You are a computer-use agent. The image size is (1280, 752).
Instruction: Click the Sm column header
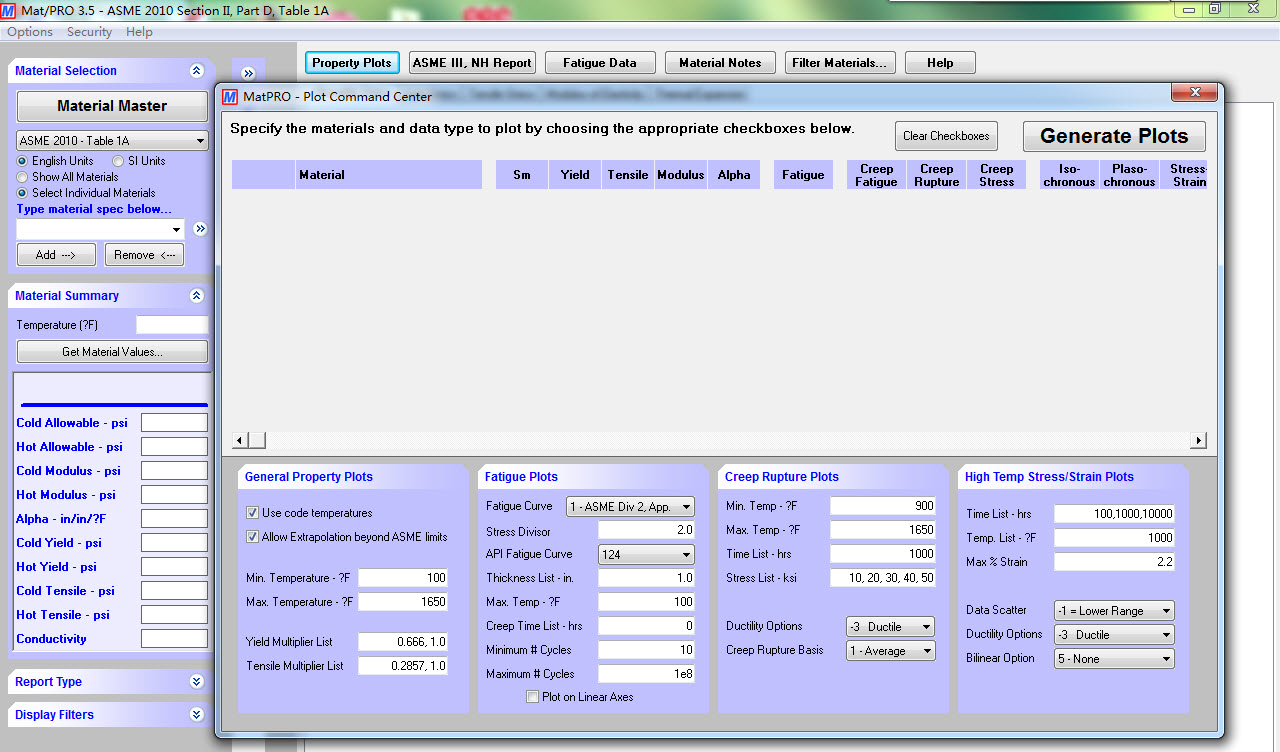[x=522, y=175]
